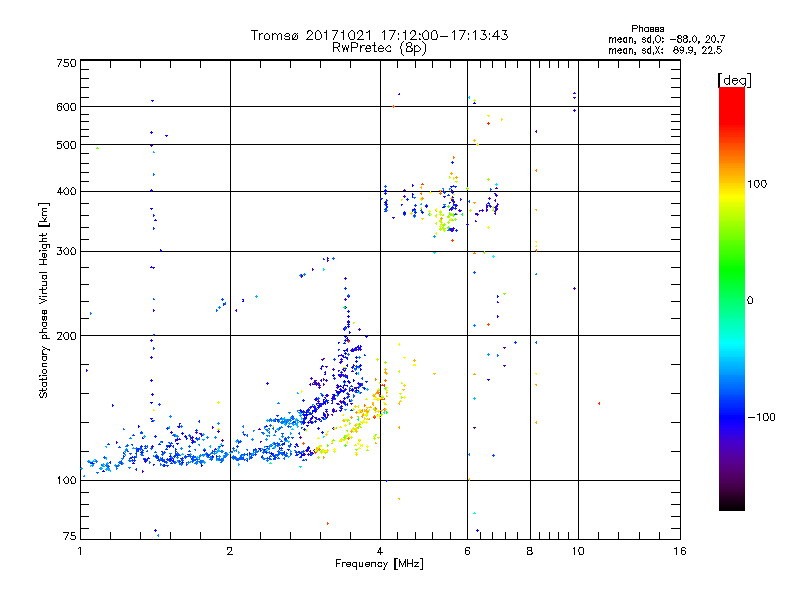Click the 'RwPretec (8p)' subtitle
This screenshot has width=800, height=600.
coord(379,48)
